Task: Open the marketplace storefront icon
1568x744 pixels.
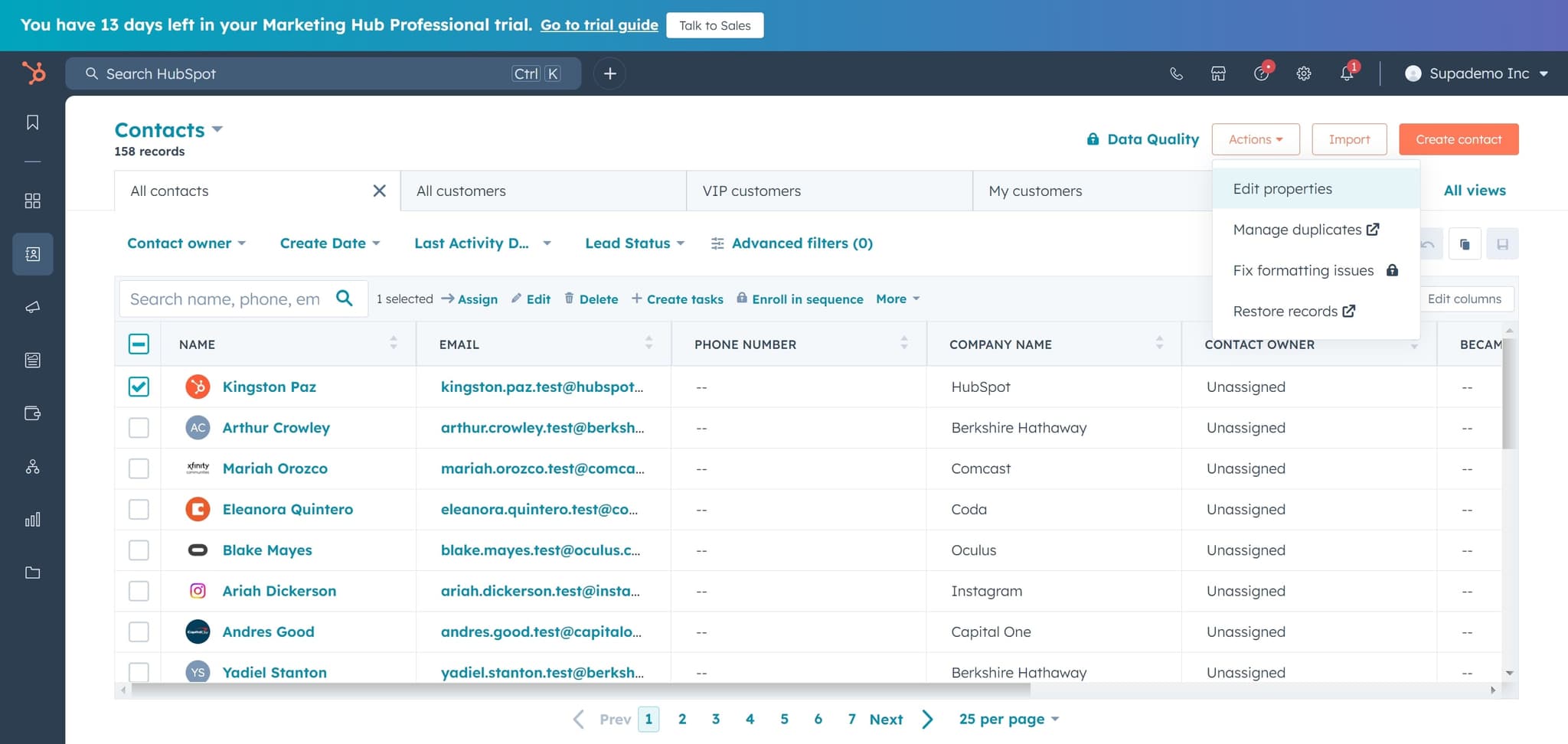Action: [x=1218, y=73]
